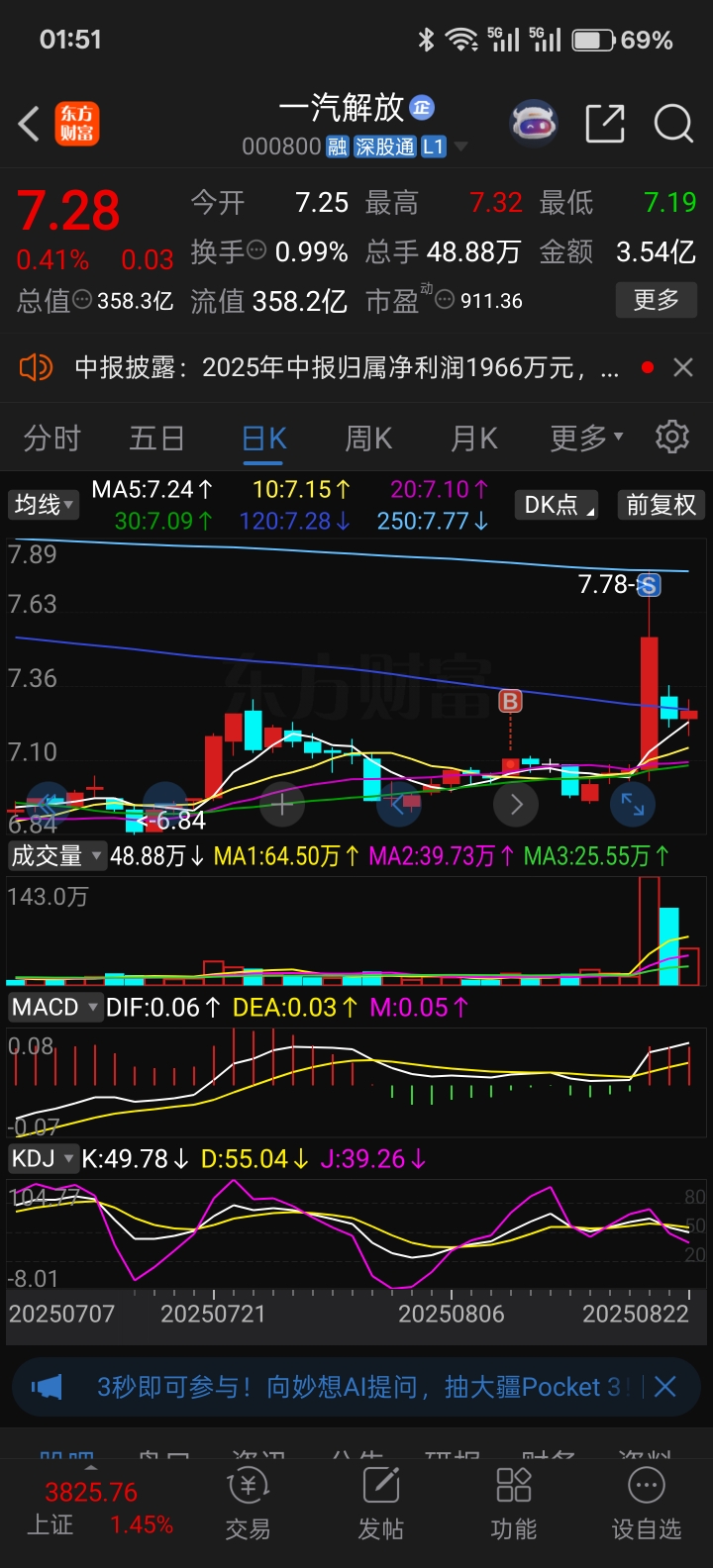The height and width of the screenshot is (1568, 713).
Task: Select the 日K chart tab
Action: [264, 439]
